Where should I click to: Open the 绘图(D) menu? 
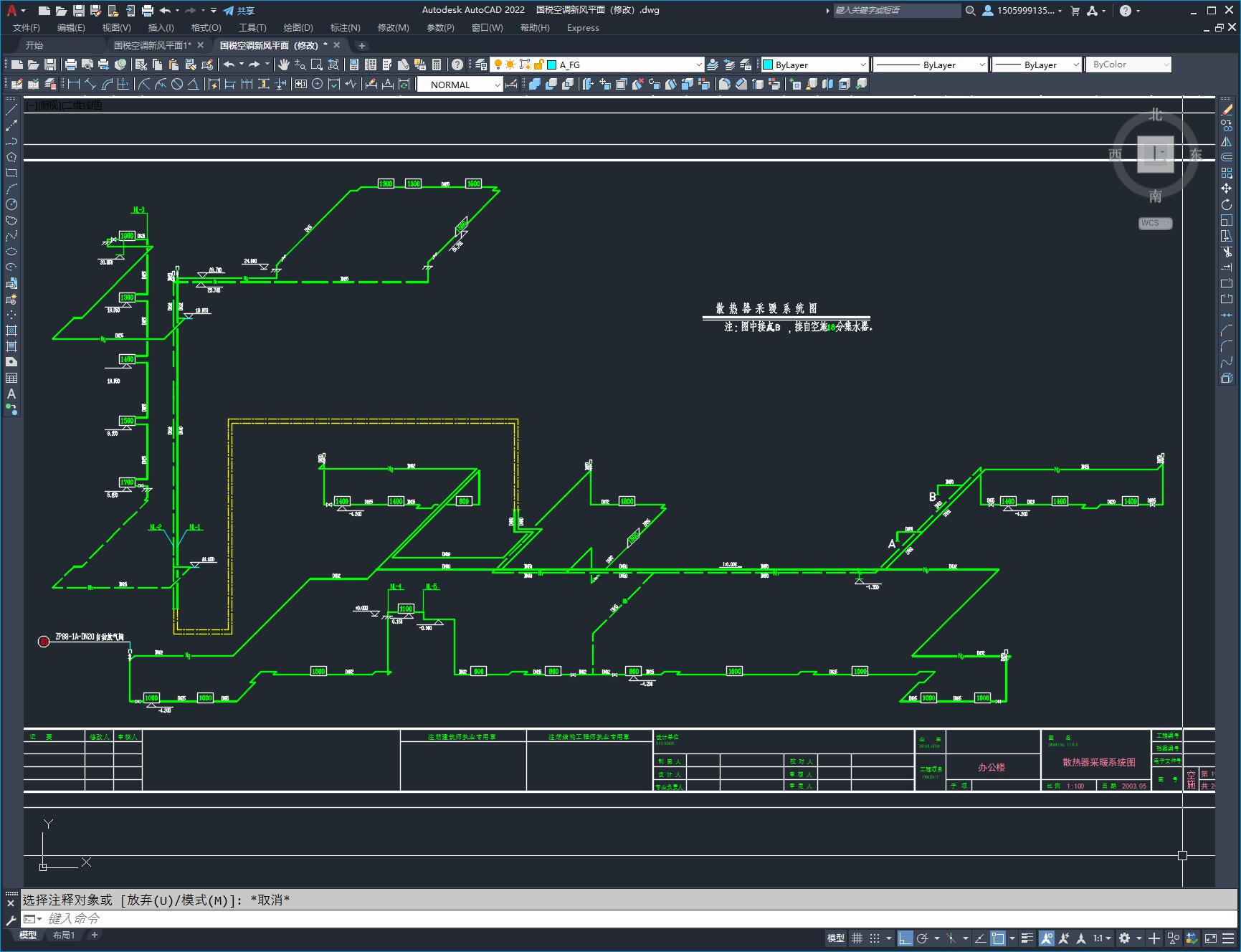pos(298,27)
